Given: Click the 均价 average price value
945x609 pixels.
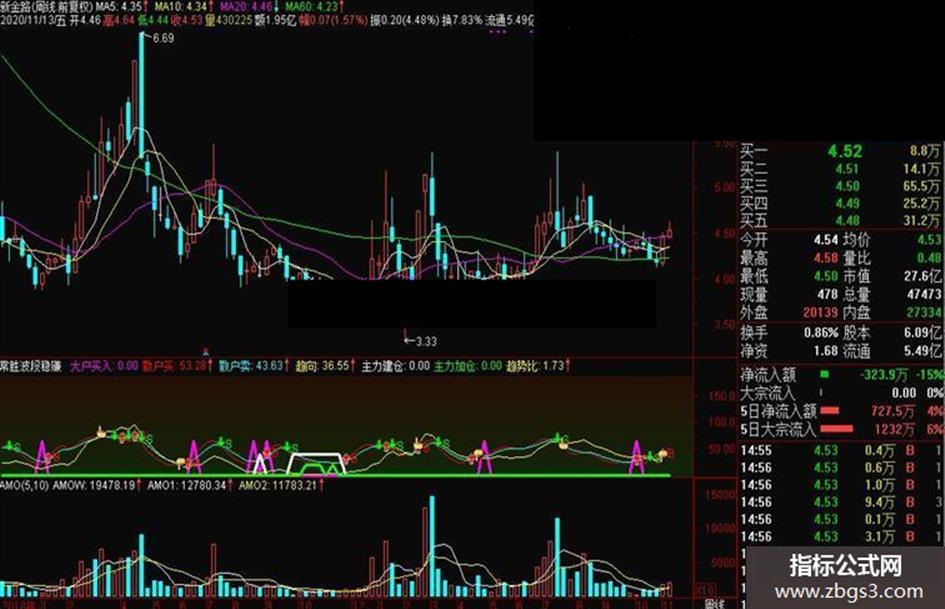Looking at the screenshot, I should 929,240.
